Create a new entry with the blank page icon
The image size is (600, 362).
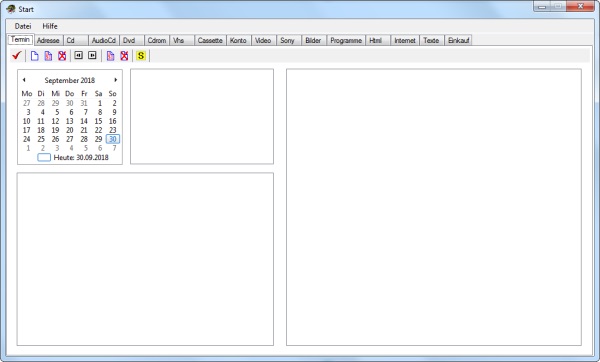coord(34,56)
